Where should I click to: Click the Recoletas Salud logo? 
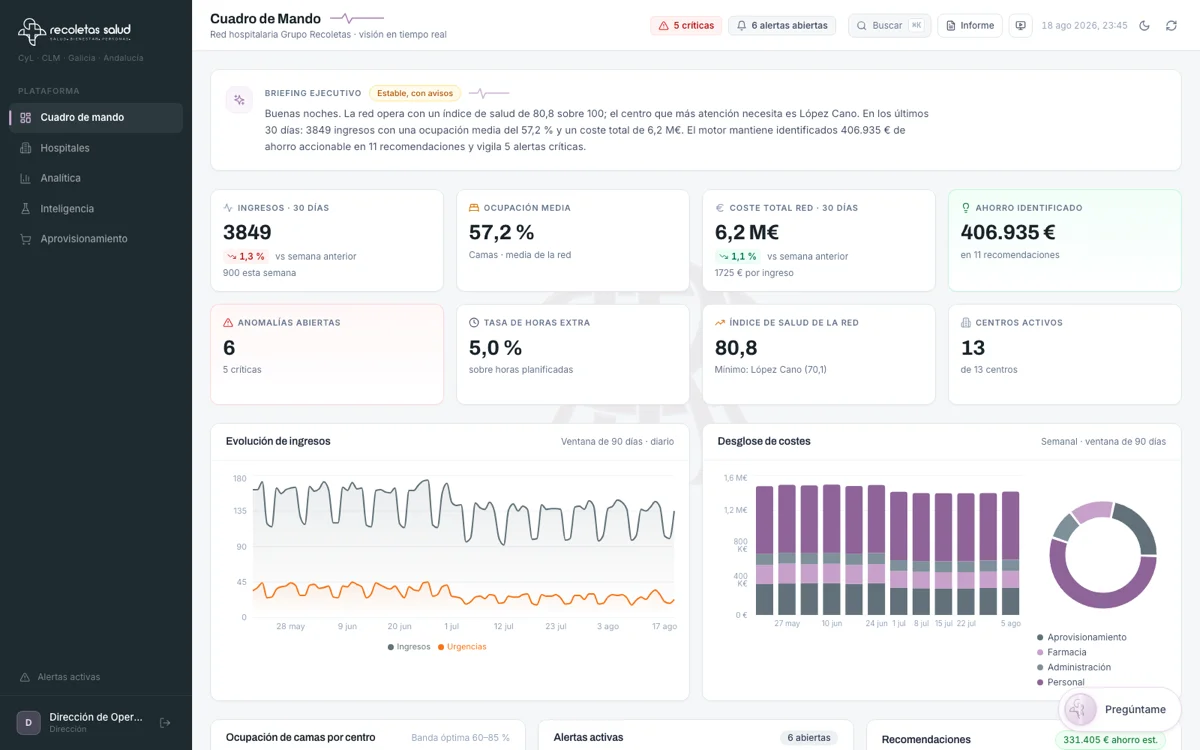pyautogui.click(x=74, y=32)
